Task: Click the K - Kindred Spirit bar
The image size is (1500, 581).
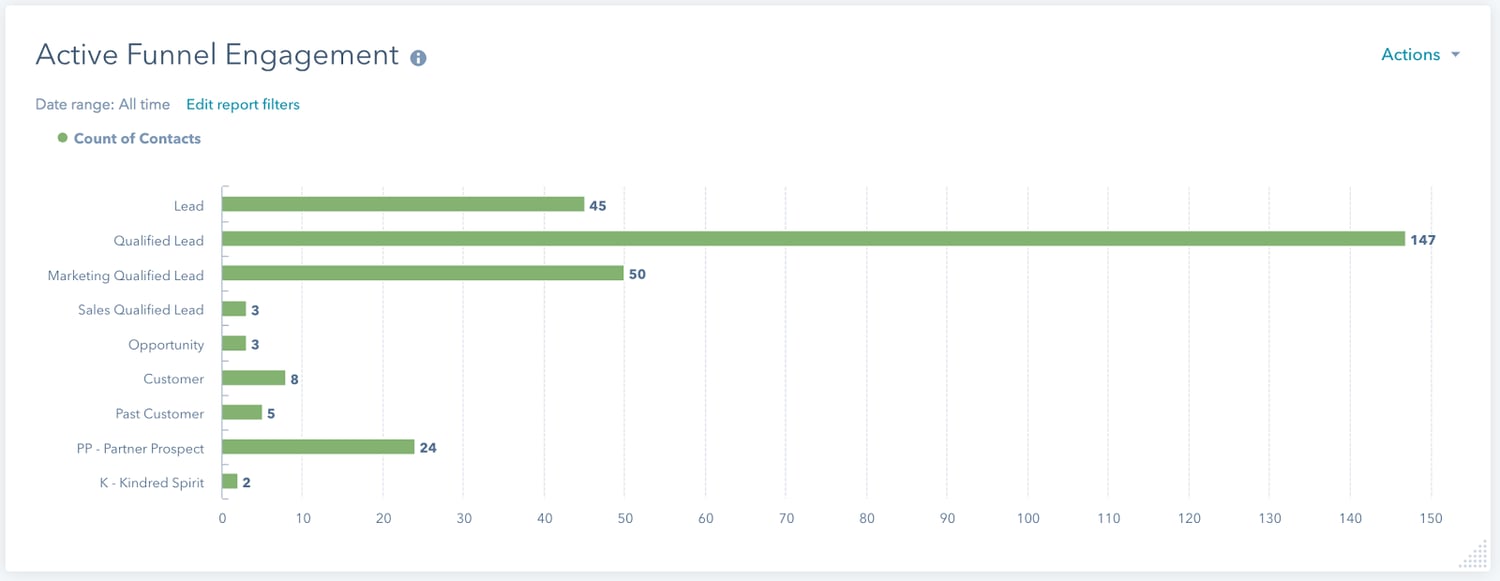Action: 229,482
